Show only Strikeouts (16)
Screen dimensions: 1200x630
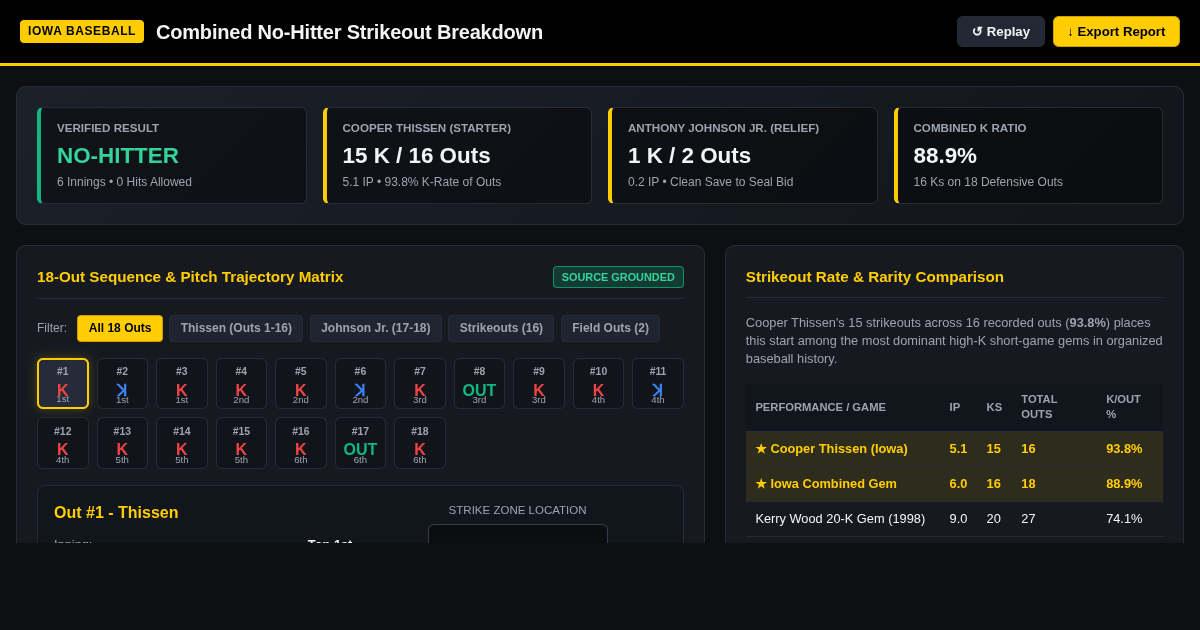[x=501, y=328]
